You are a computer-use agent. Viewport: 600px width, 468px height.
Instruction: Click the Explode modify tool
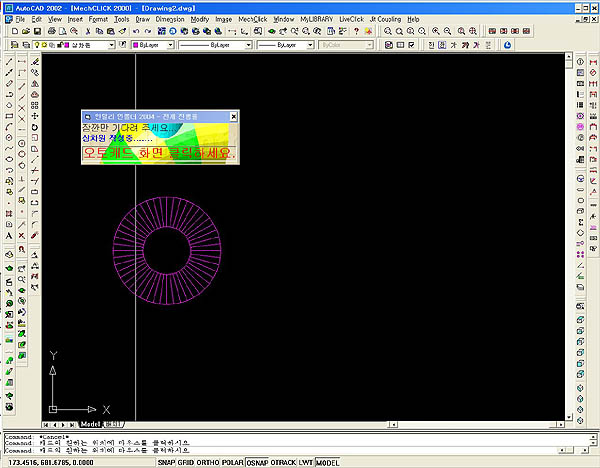click(35, 235)
